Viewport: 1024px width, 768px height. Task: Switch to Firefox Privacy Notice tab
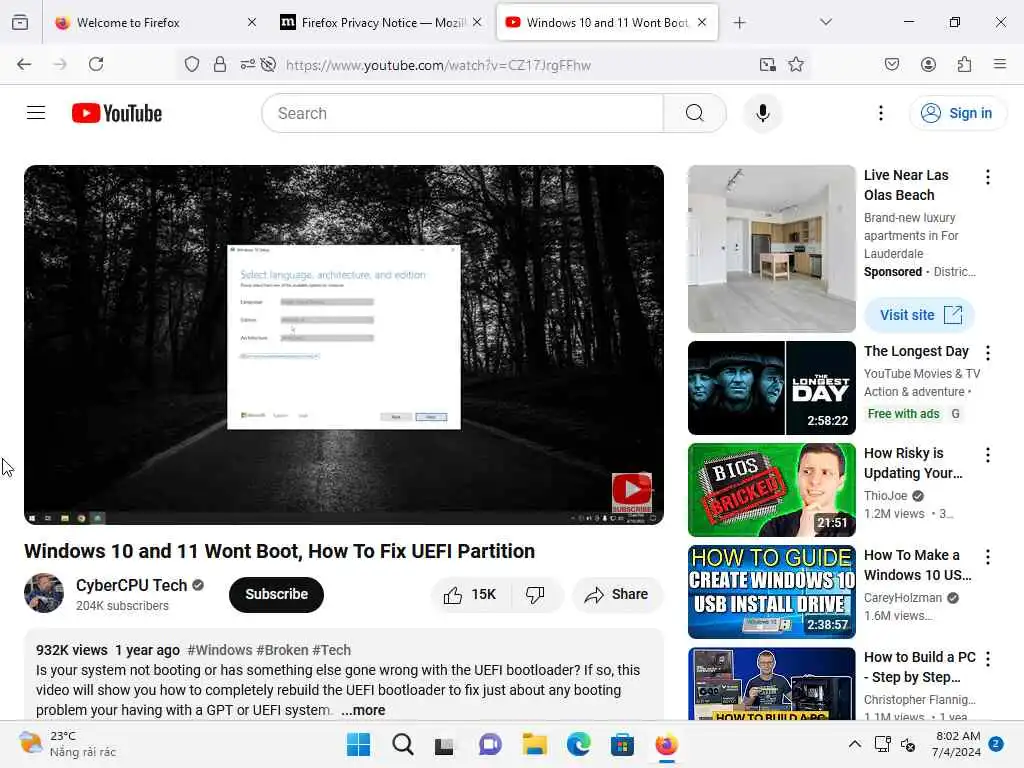pyautogui.click(x=381, y=22)
